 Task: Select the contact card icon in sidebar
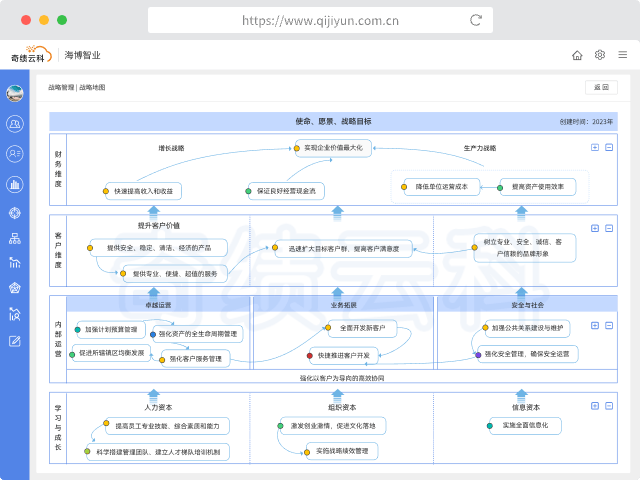pos(15,153)
